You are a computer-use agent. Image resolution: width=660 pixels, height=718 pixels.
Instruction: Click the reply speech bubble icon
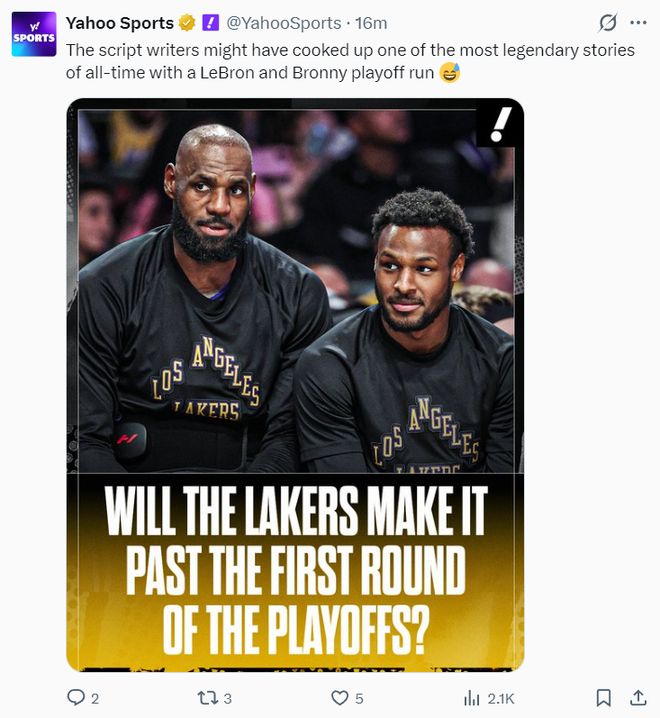pyautogui.click(x=76, y=698)
